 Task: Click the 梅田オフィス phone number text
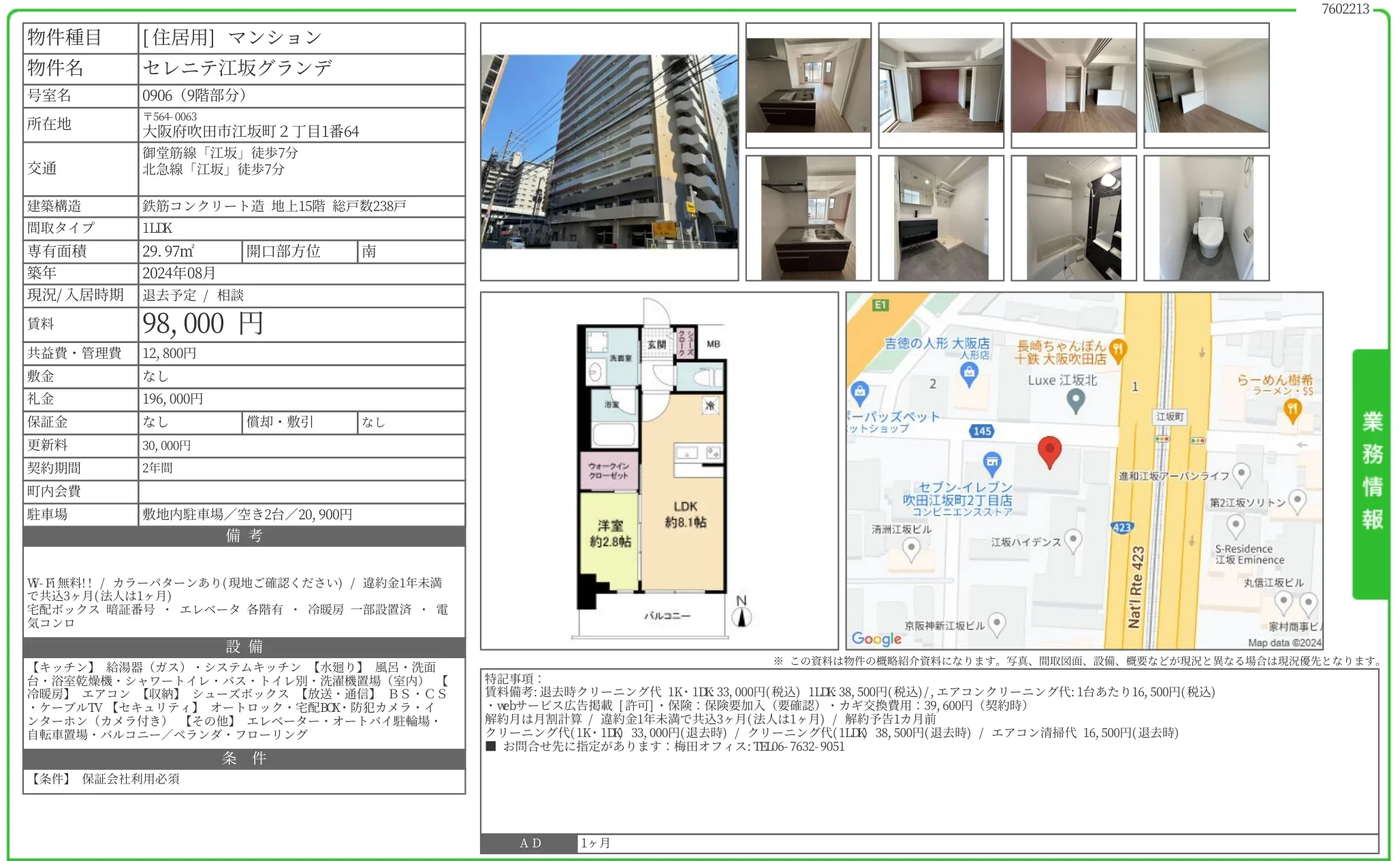tap(798, 747)
